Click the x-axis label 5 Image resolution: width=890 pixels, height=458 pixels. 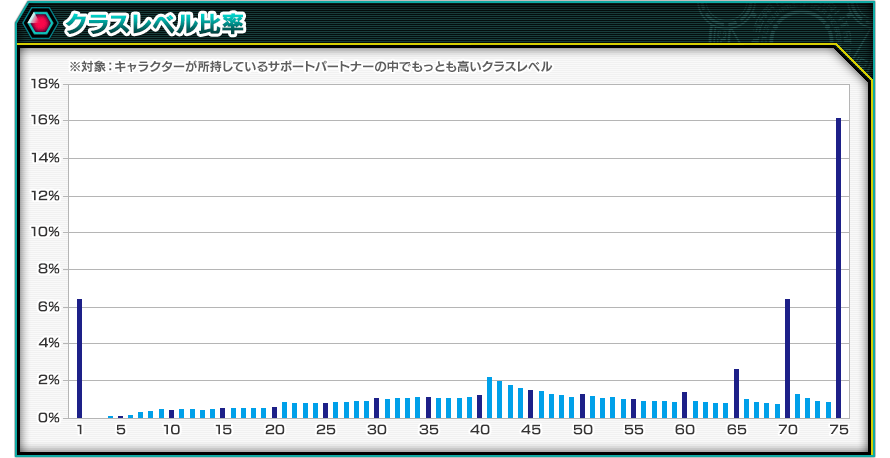click(x=120, y=430)
